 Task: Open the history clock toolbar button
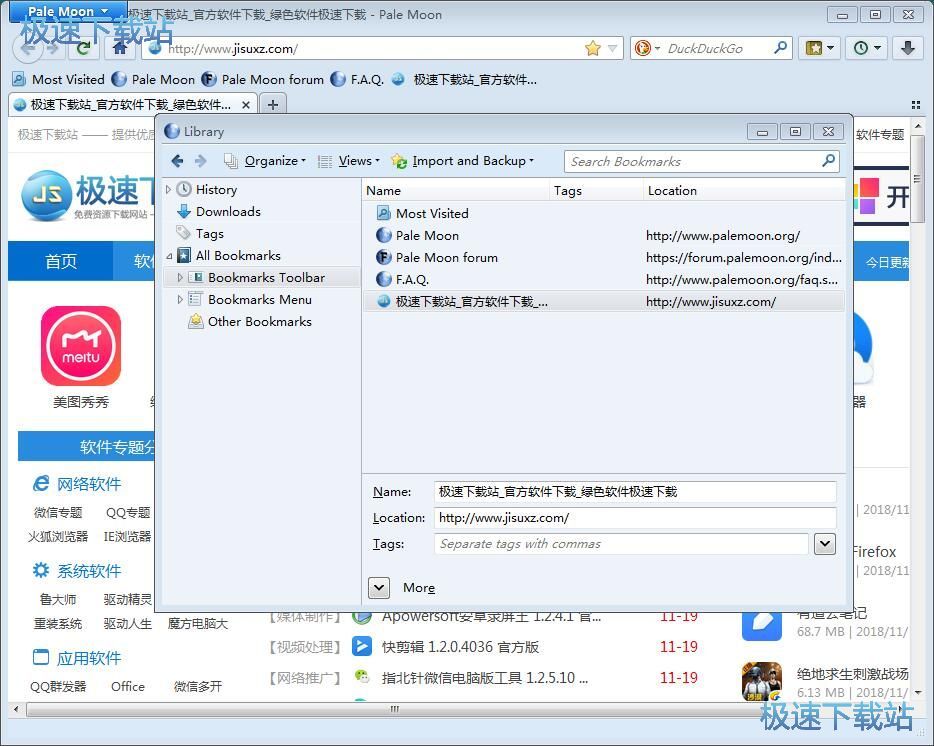tap(867, 48)
